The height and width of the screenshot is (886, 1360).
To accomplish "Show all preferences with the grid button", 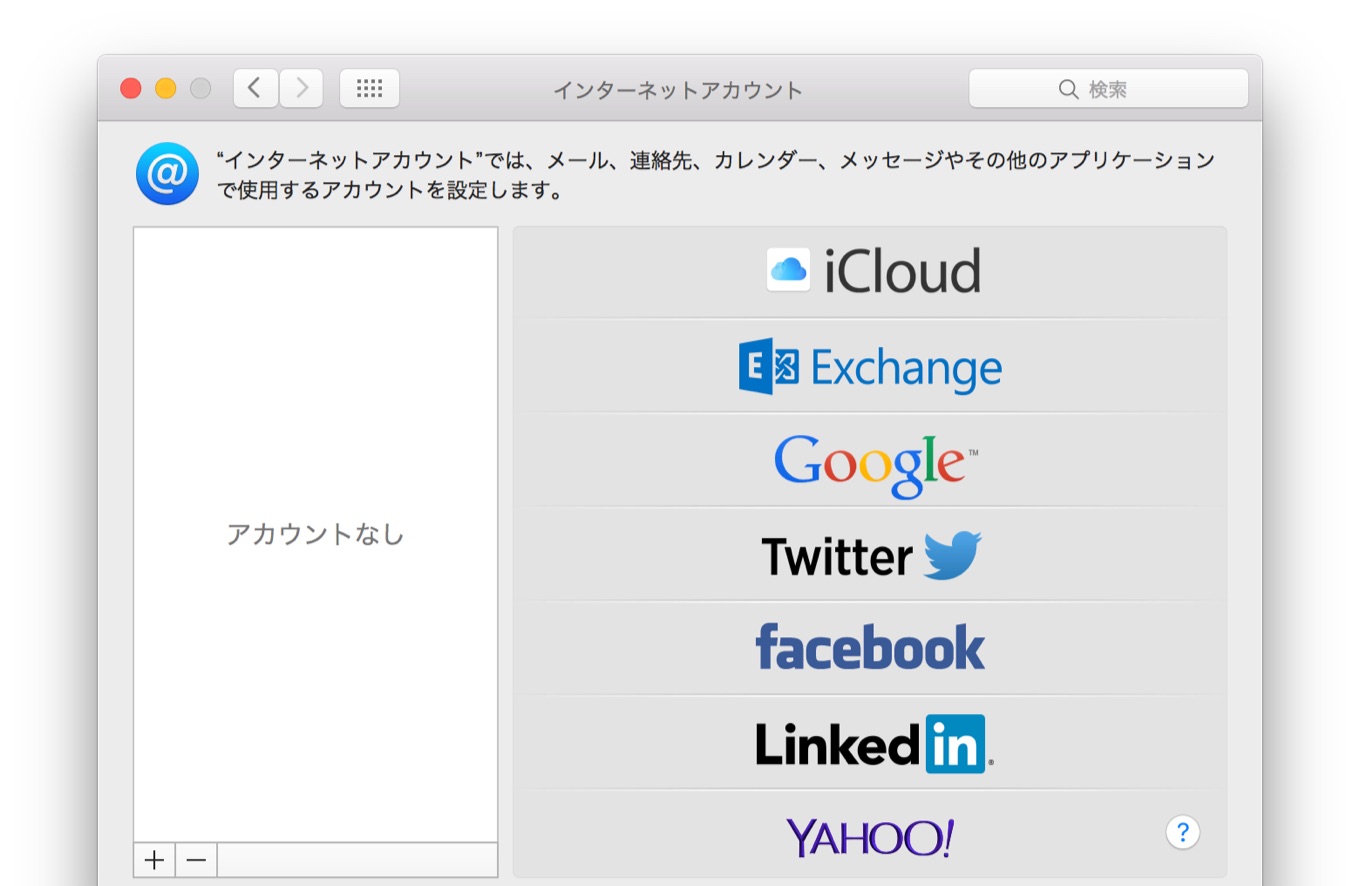I will pos(370,88).
